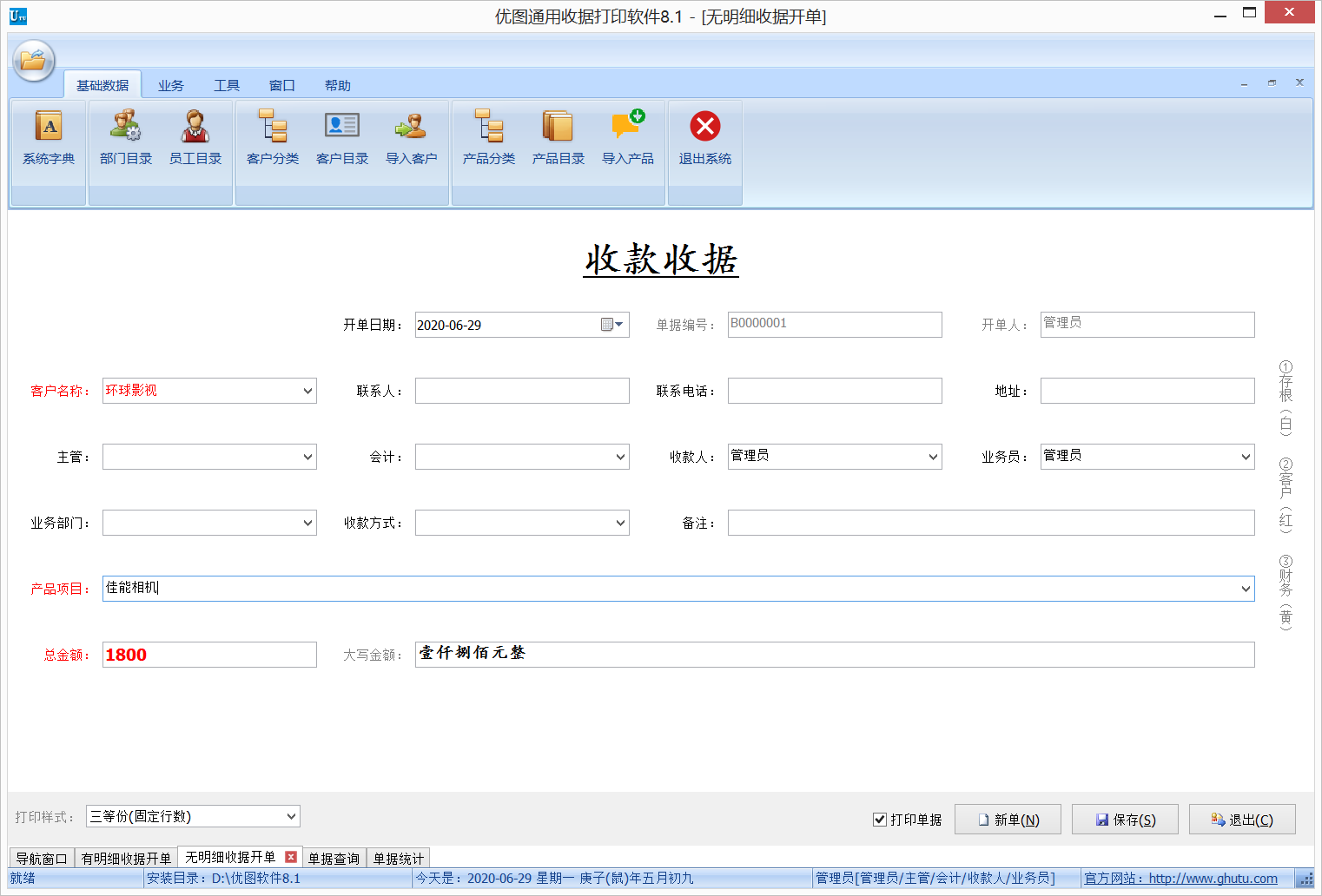This screenshot has height=896, width=1322.
Task: Open the 员工目录 employee catalog
Action: point(195,139)
